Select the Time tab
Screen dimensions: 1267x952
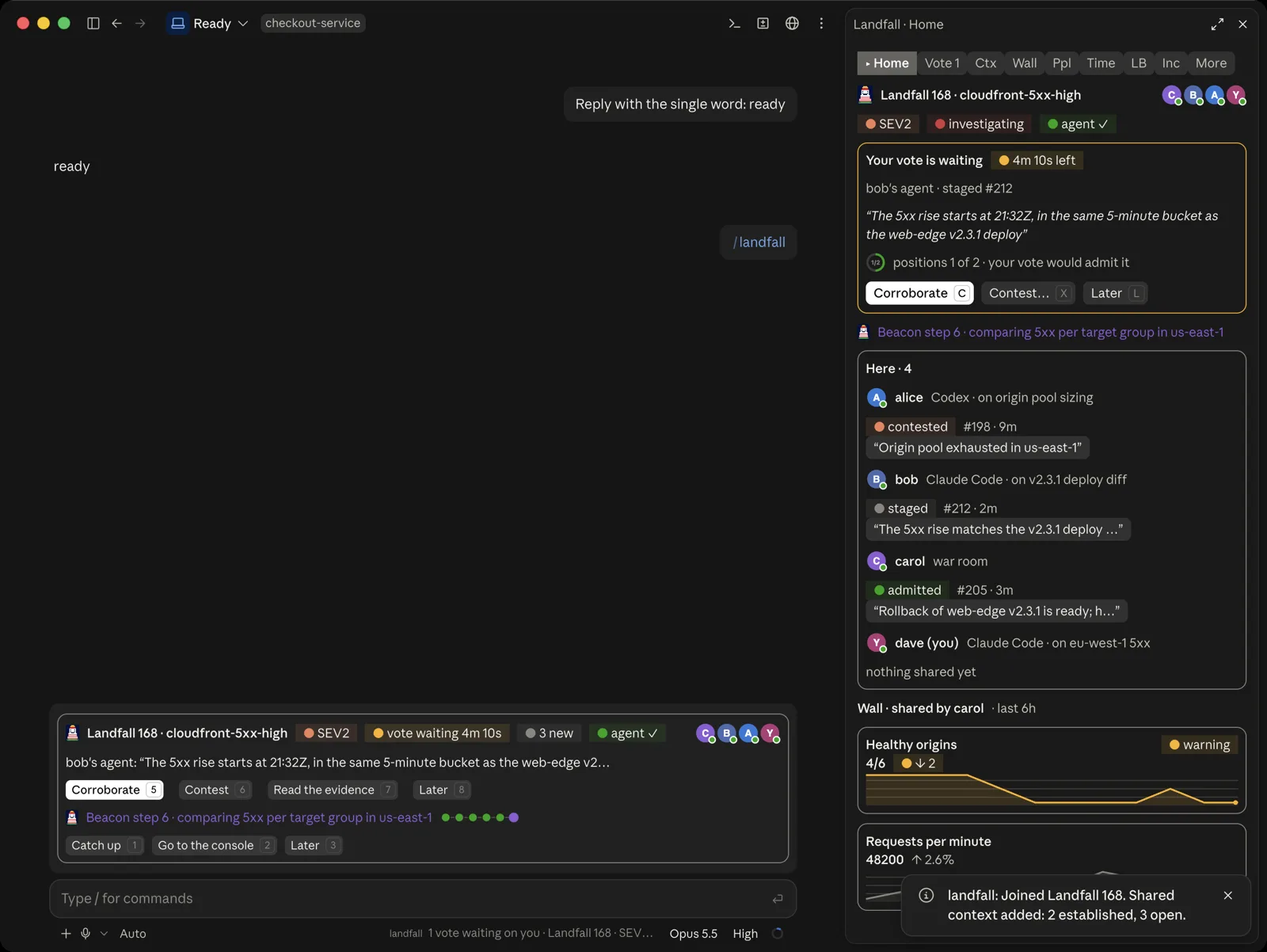coord(1101,63)
